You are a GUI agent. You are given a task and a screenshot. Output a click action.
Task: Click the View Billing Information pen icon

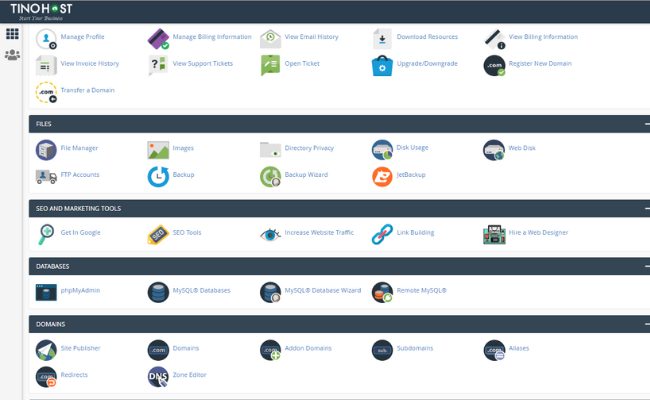click(x=494, y=39)
